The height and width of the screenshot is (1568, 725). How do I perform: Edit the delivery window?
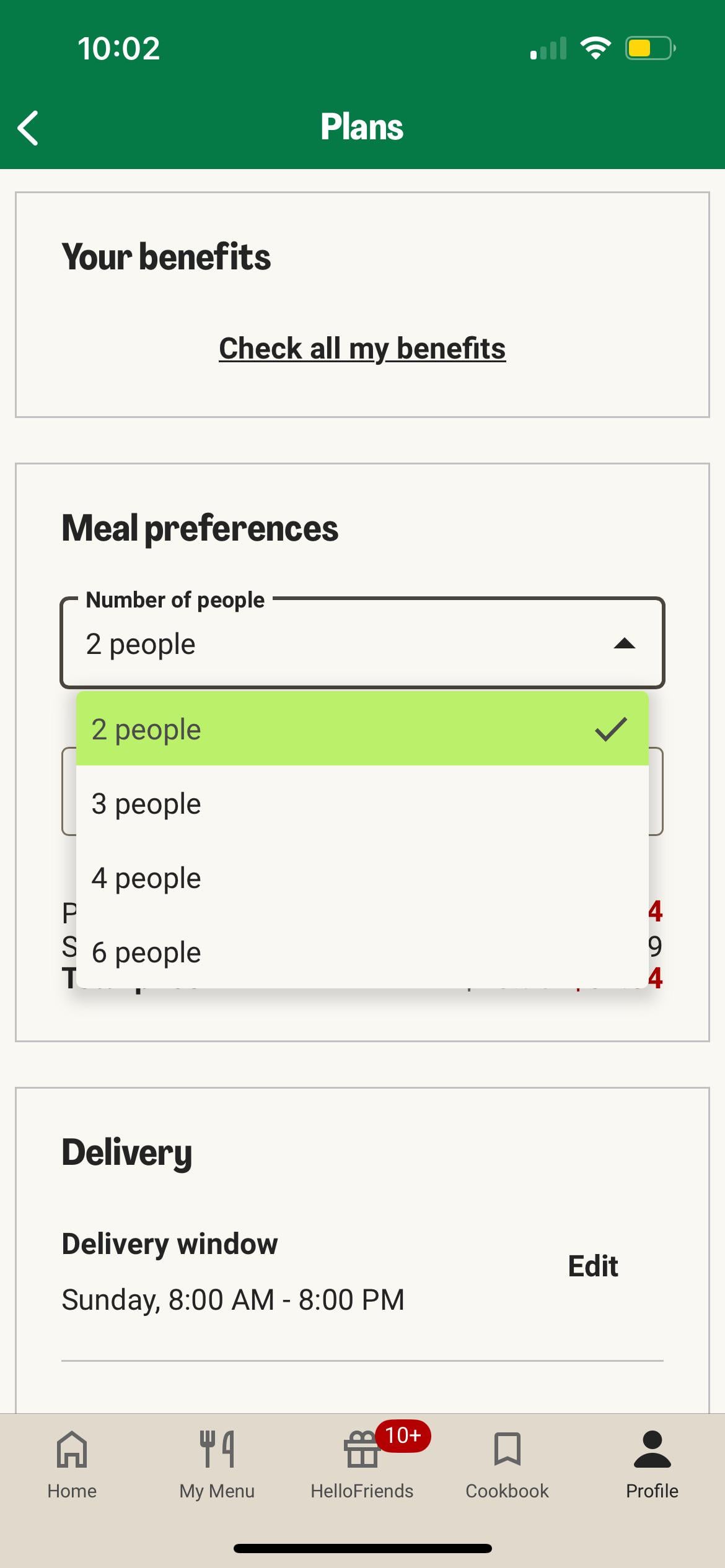[x=593, y=1266]
